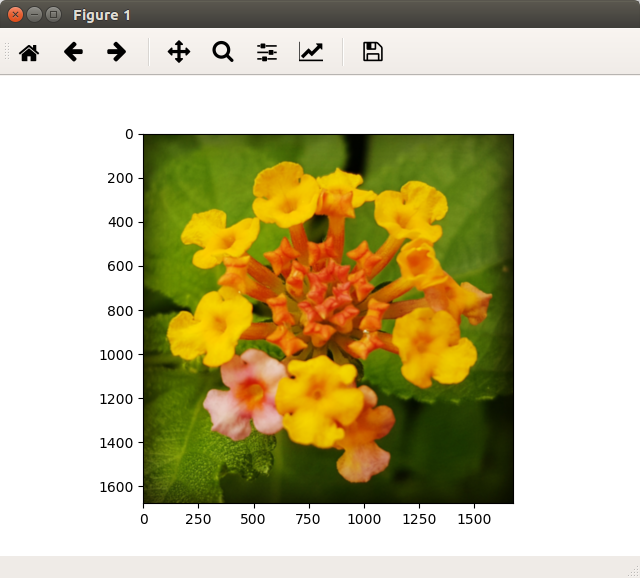Click the flower image in the plot
The width and height of the screenshot is (640, 578).
(329, 319)
